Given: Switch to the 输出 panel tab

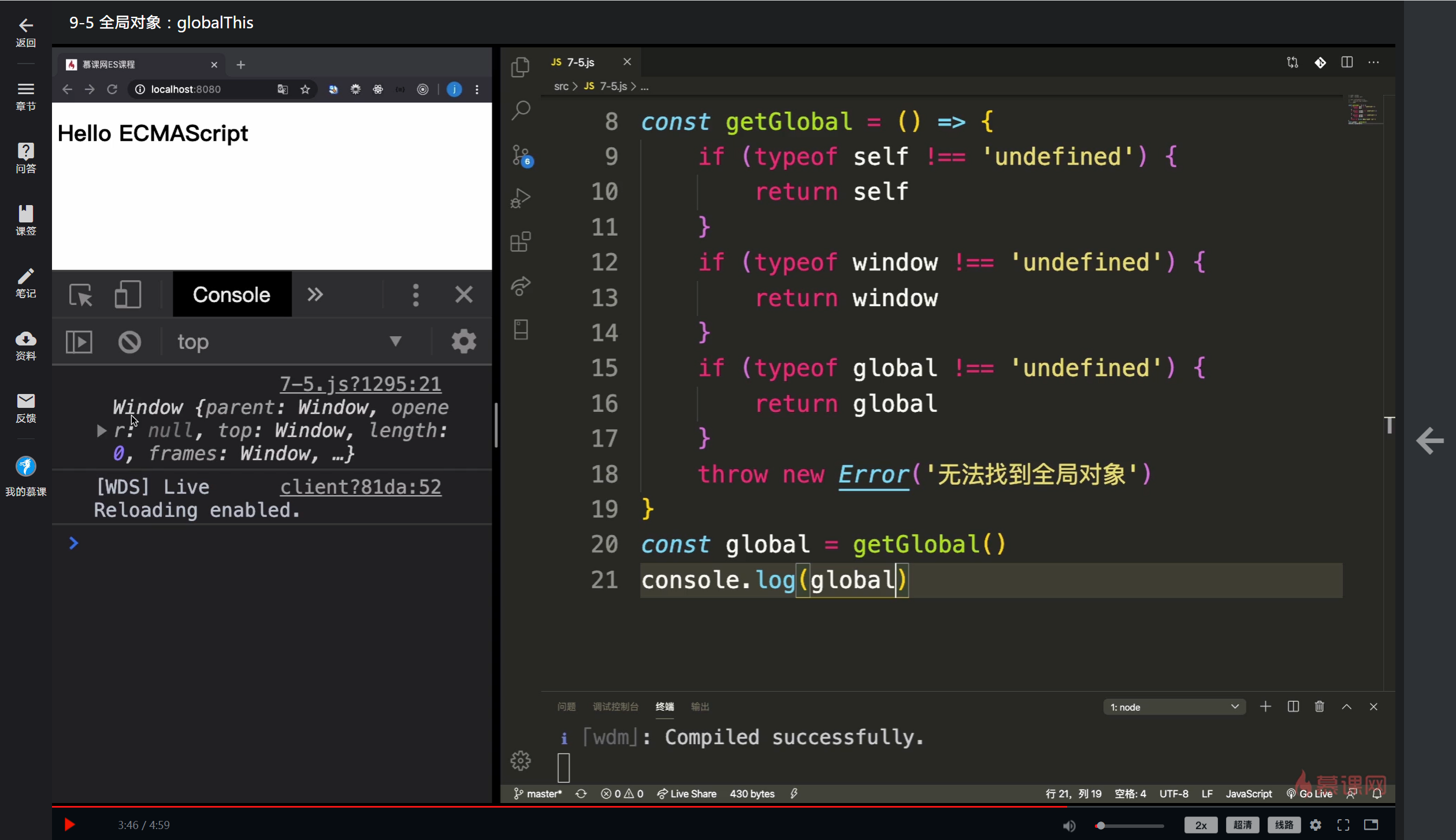Looking at the screenshot, I should pos(700,707).
